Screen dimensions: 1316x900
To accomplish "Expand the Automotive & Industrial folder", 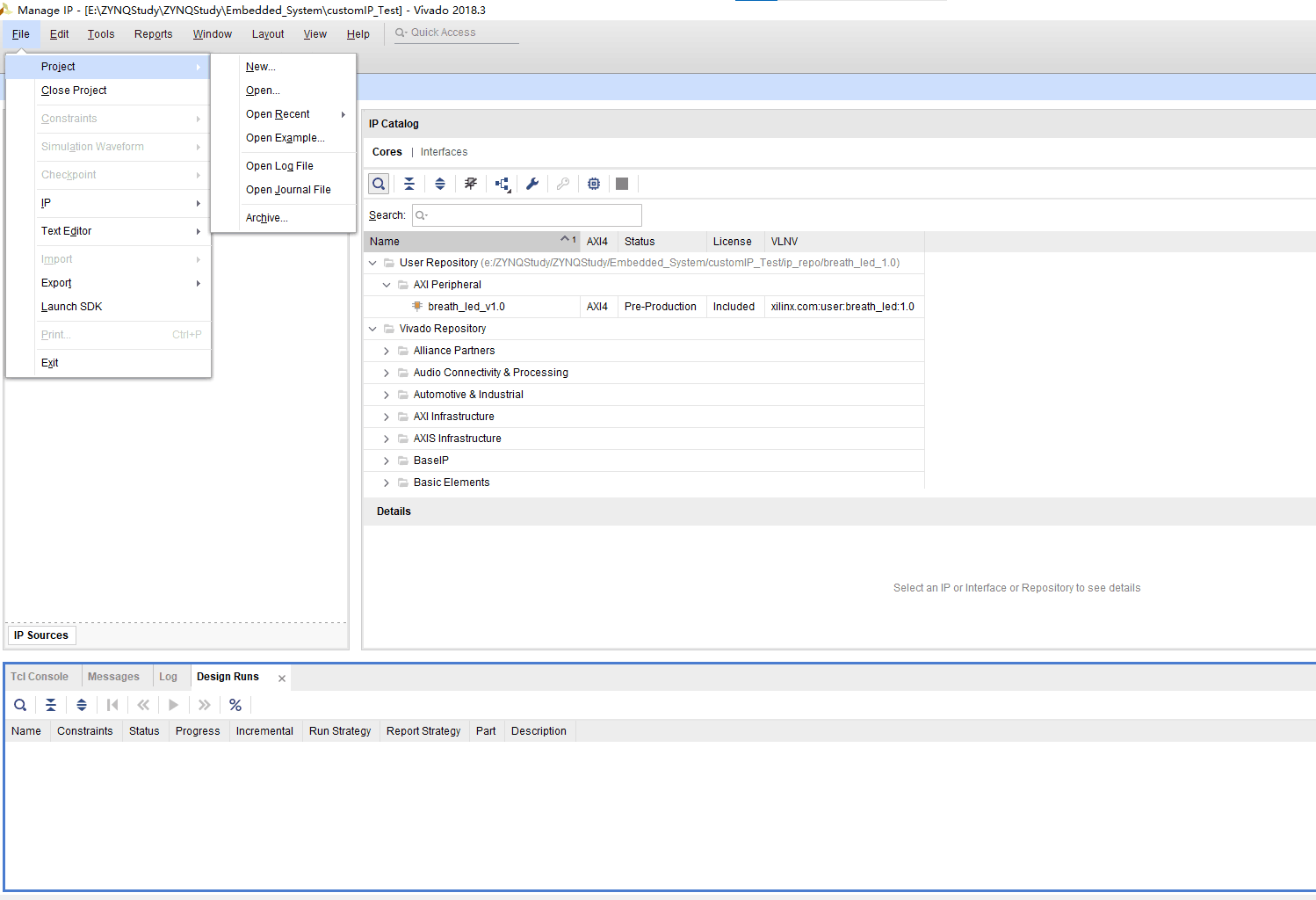I will tap(387, 395).
